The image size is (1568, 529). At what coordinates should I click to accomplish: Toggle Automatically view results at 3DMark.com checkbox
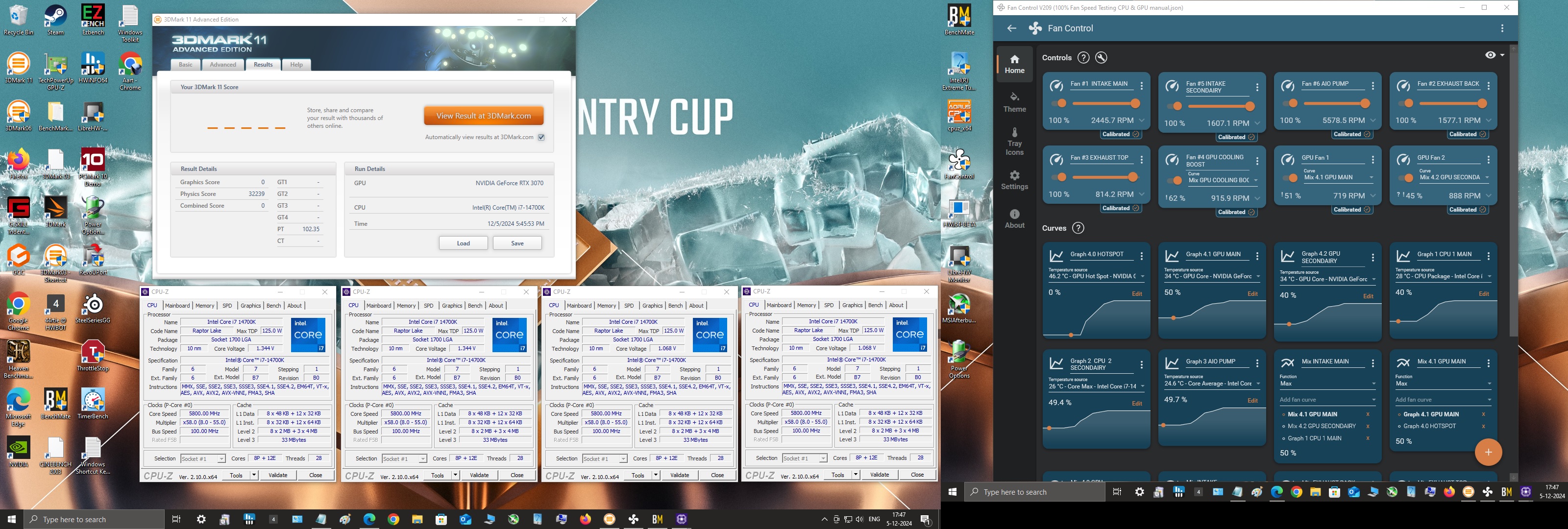[x=541, y=137]
